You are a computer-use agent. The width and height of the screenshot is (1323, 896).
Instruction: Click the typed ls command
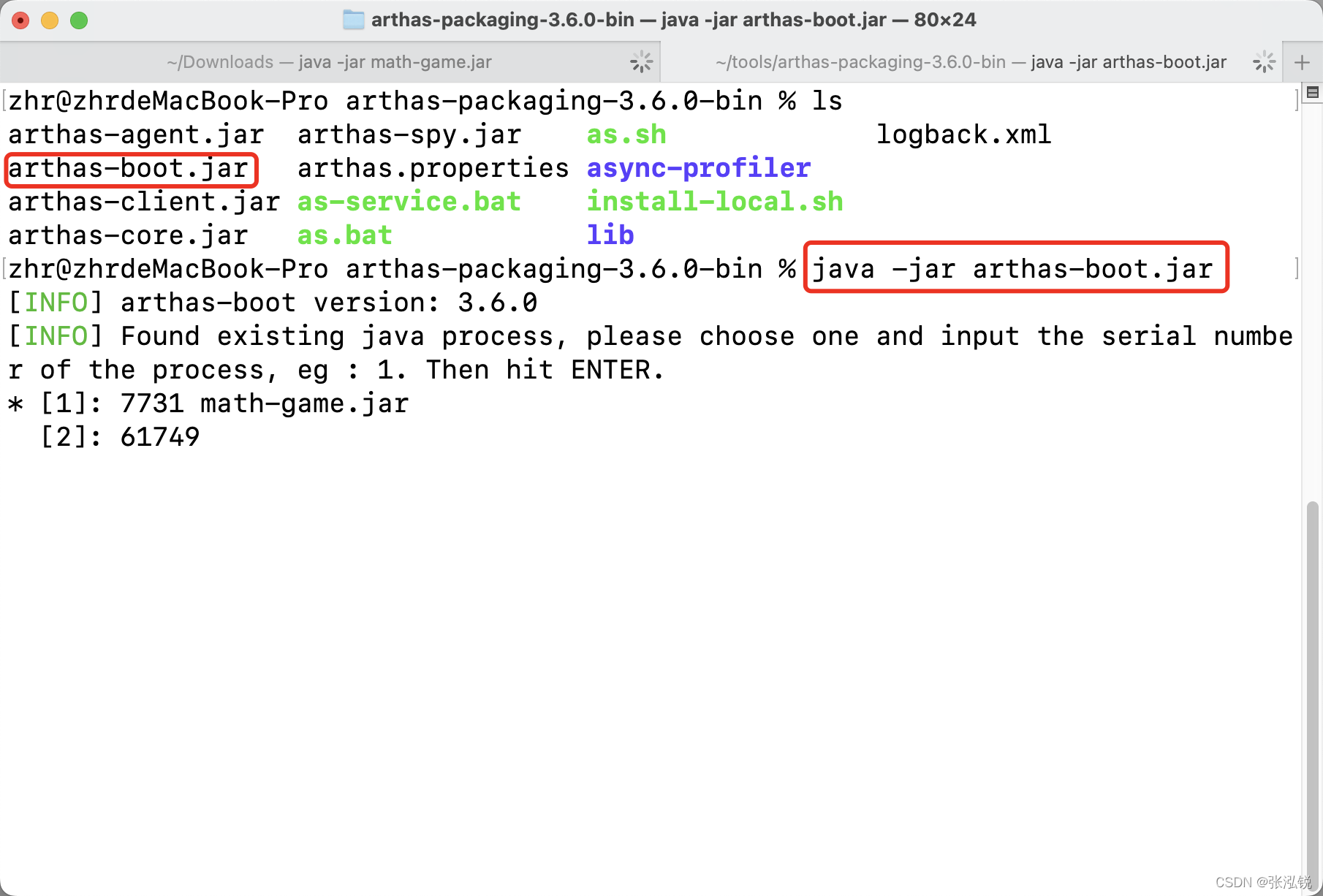(x=827, y=101)
